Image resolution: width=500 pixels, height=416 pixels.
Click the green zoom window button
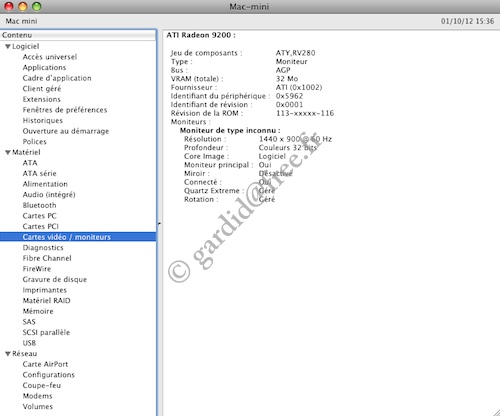tap(36, 6)
